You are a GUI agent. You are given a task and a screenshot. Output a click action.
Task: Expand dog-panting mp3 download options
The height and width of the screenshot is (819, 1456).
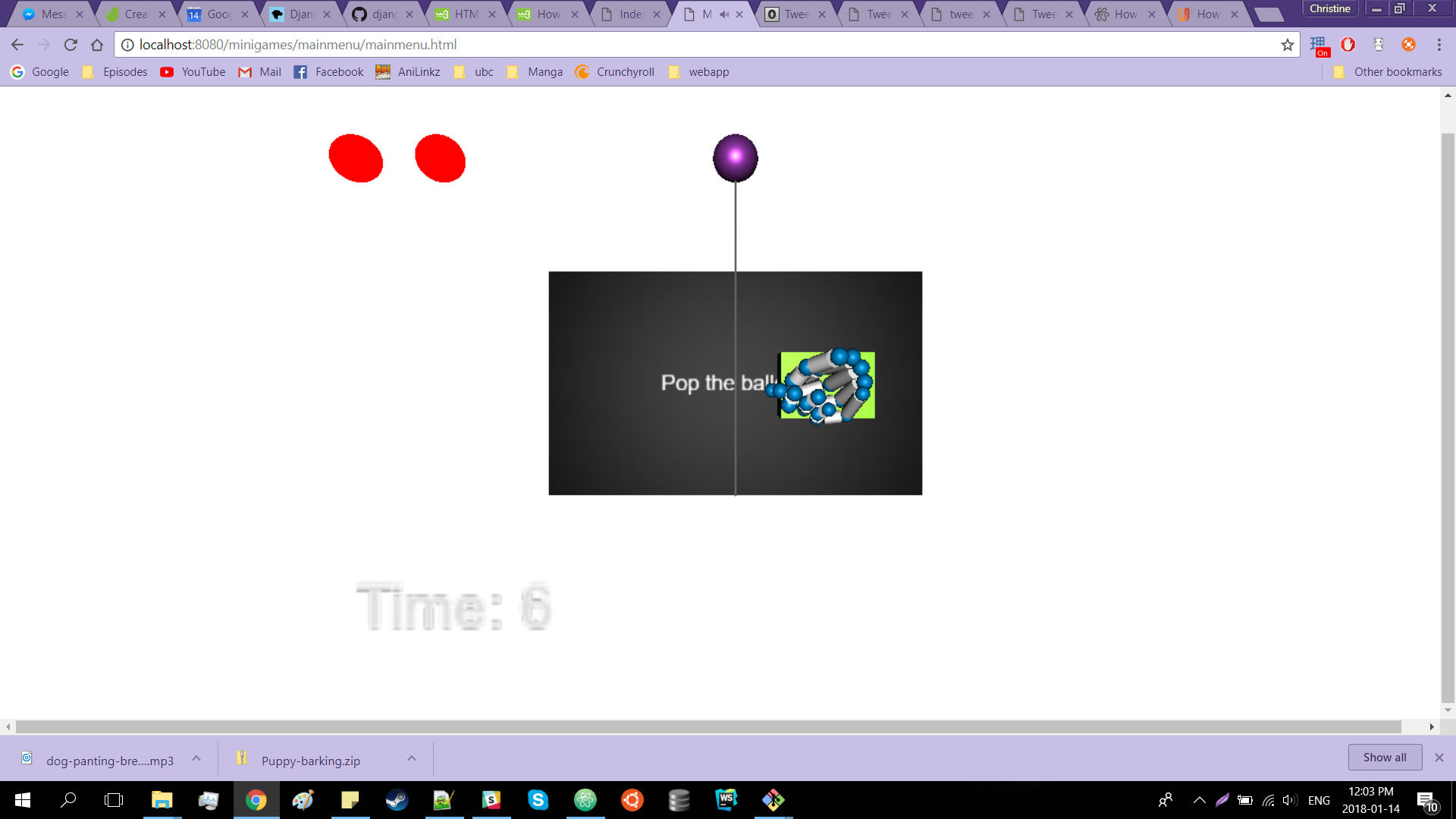[196, 758]
